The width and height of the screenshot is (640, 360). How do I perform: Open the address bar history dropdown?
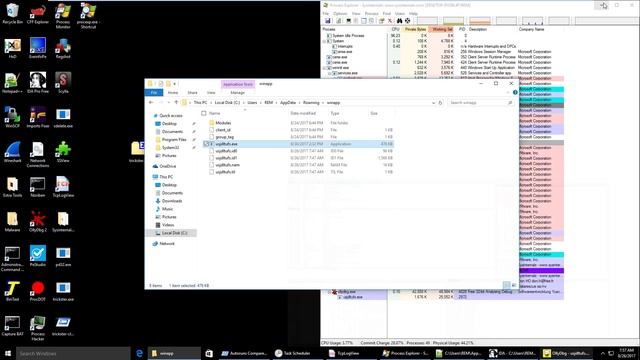[433, 103]
